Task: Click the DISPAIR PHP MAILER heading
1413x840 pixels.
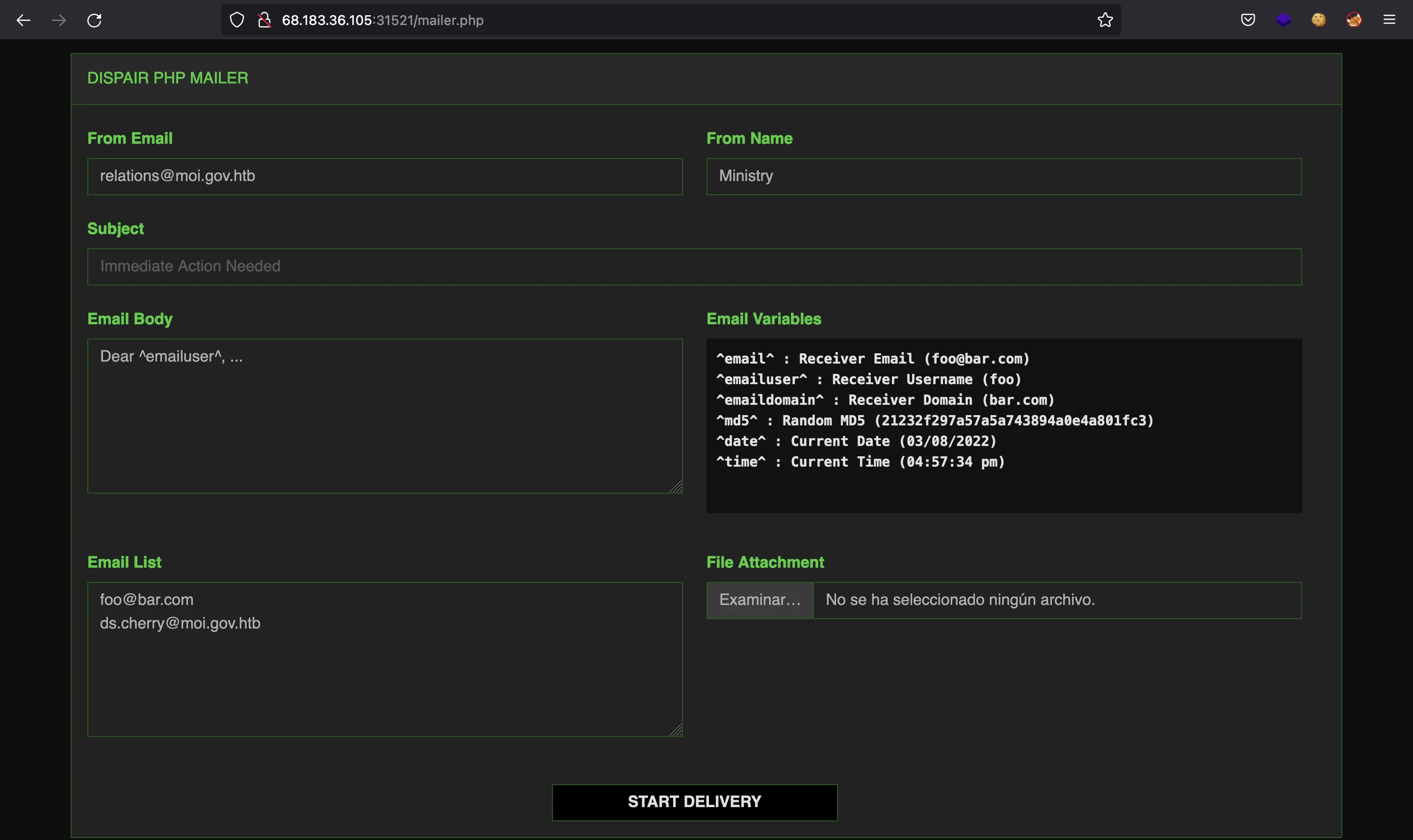Action: click(x=167, y=78)
